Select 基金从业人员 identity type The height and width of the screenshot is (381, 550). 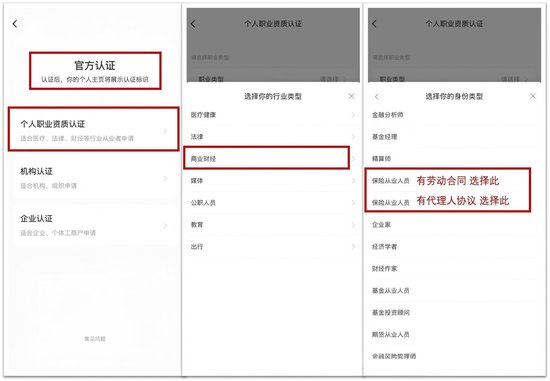(454, 290)
